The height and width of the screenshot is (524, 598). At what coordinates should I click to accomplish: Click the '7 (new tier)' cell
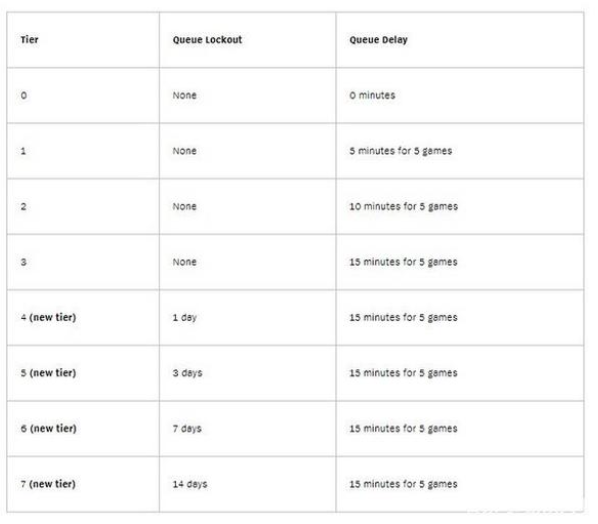(83, 484)
